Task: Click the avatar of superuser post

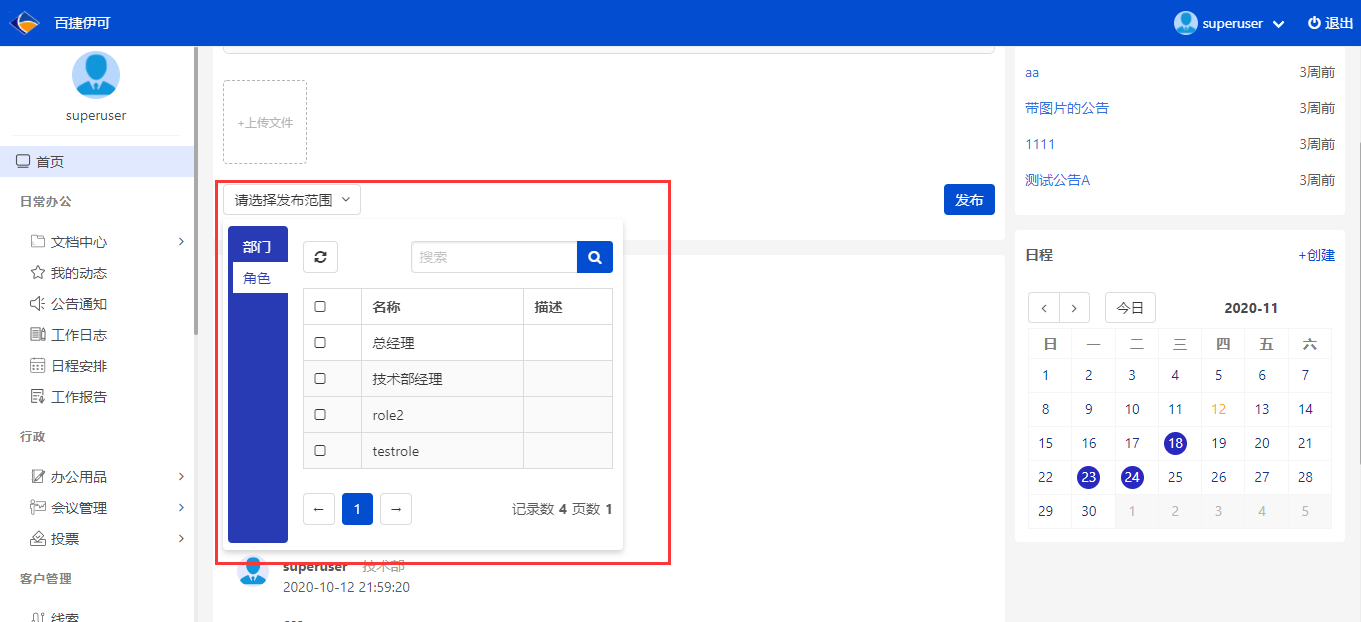Action: [x=253, y=571]
